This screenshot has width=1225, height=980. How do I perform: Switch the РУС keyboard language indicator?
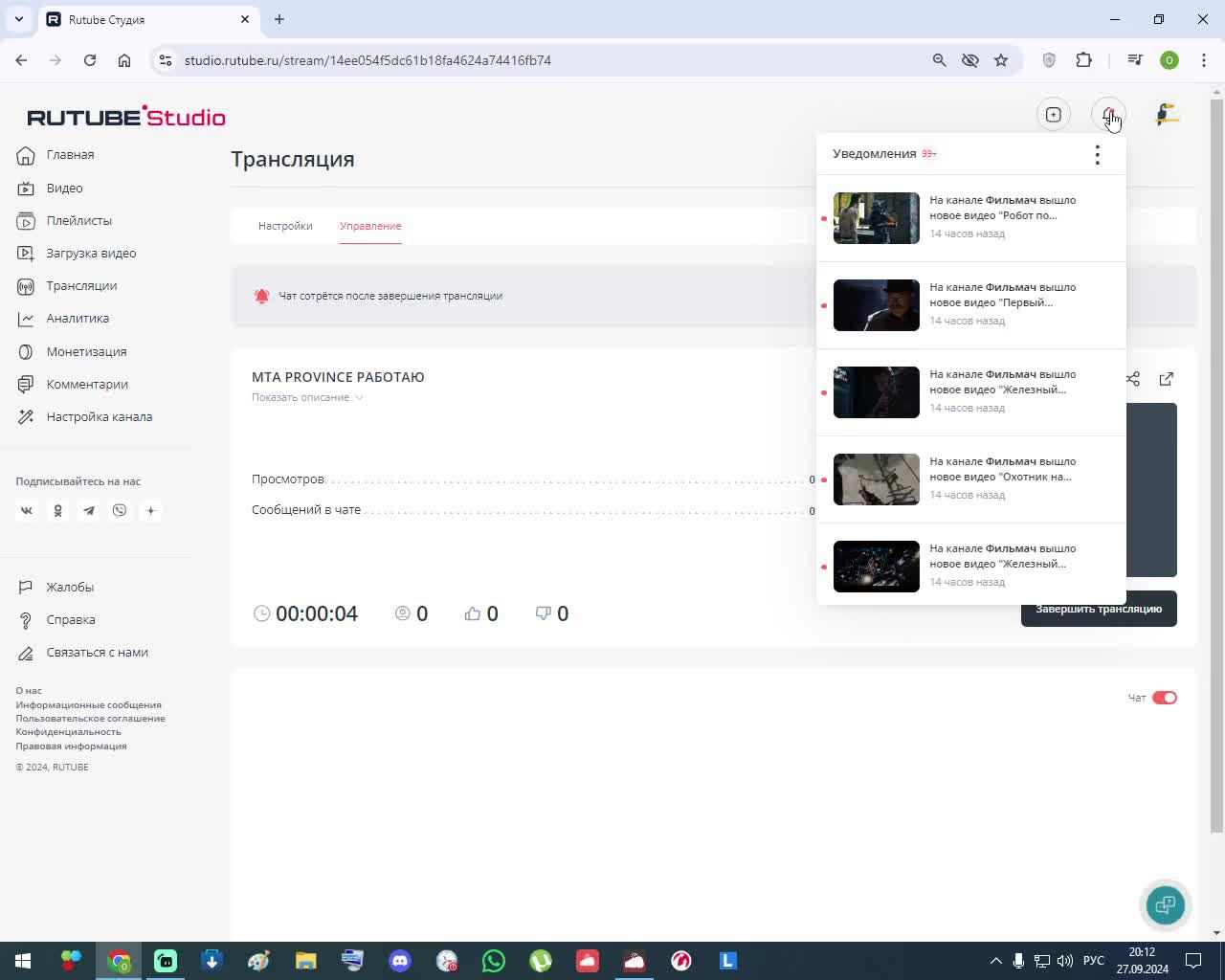1093,961
